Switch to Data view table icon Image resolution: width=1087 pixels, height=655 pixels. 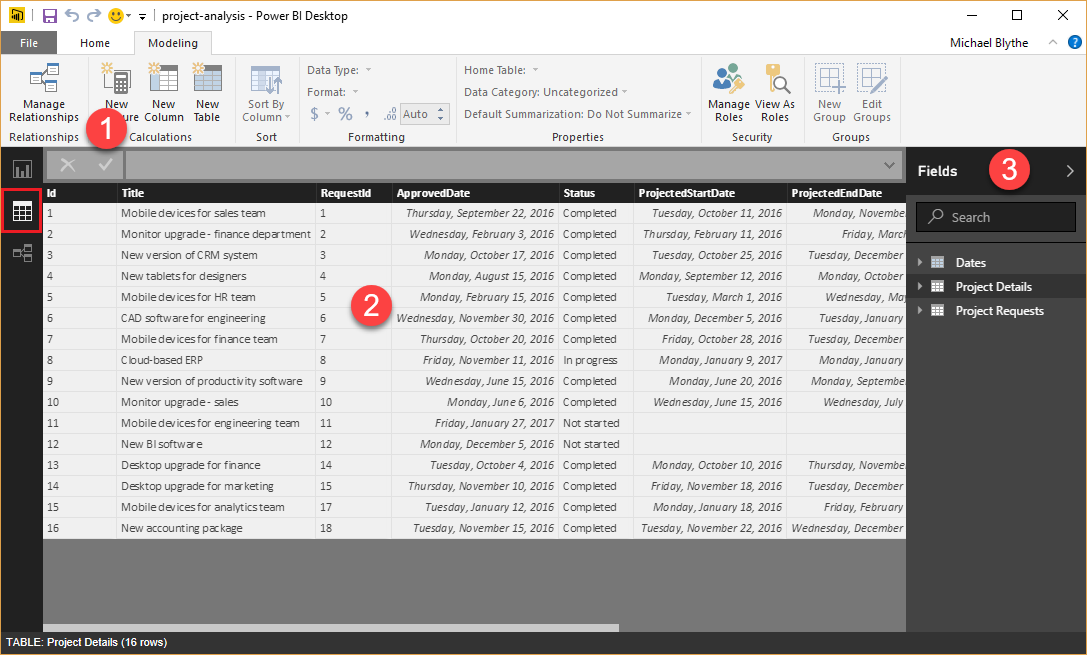click(22, 211)
